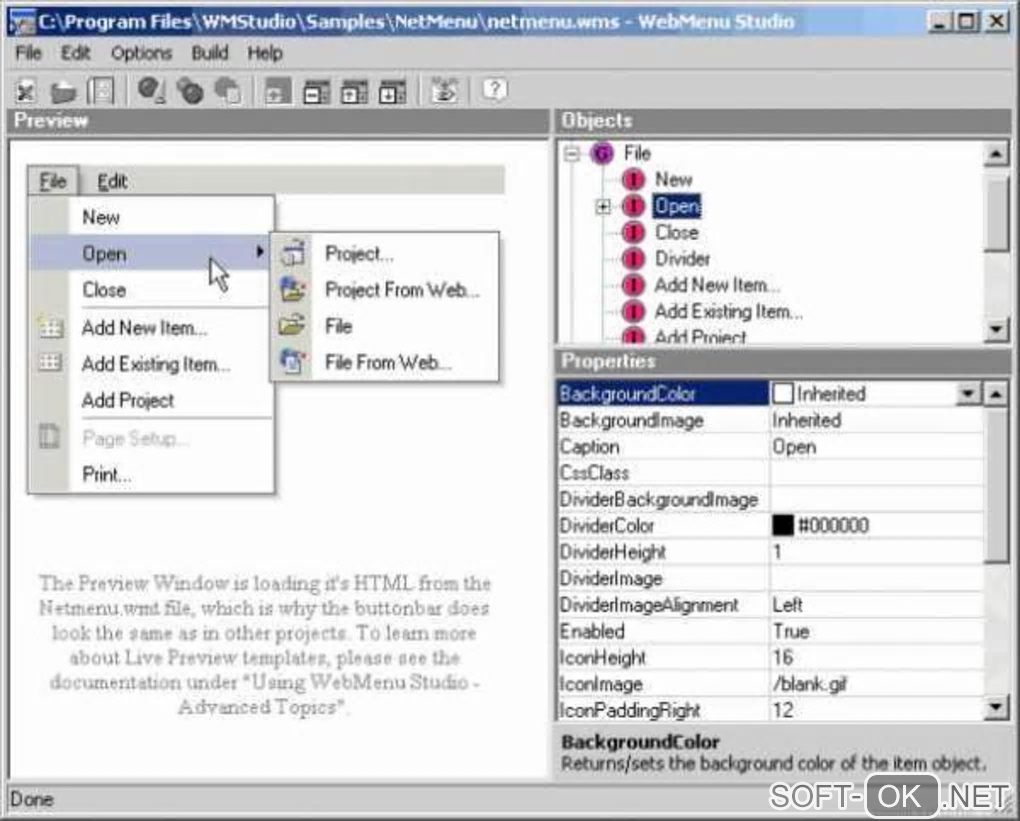Viewport: 1020px width, 821px height.
Task: Click the two-balls toolbar icon
Action: (190, 91)
